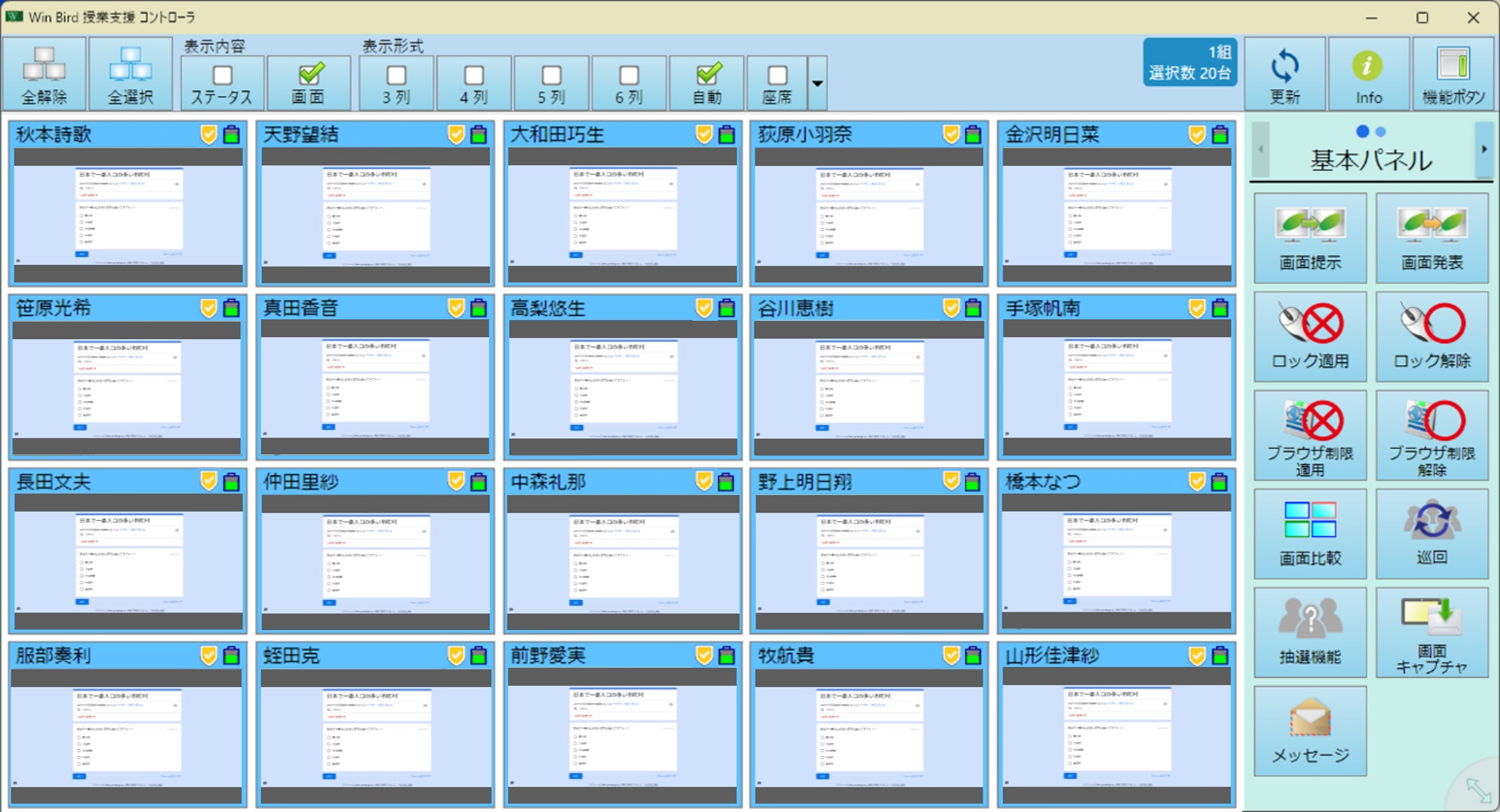This screenshot has width=1500, height=812.
Task: Start 巡回 patrol mode
Action: (1432, 533)
